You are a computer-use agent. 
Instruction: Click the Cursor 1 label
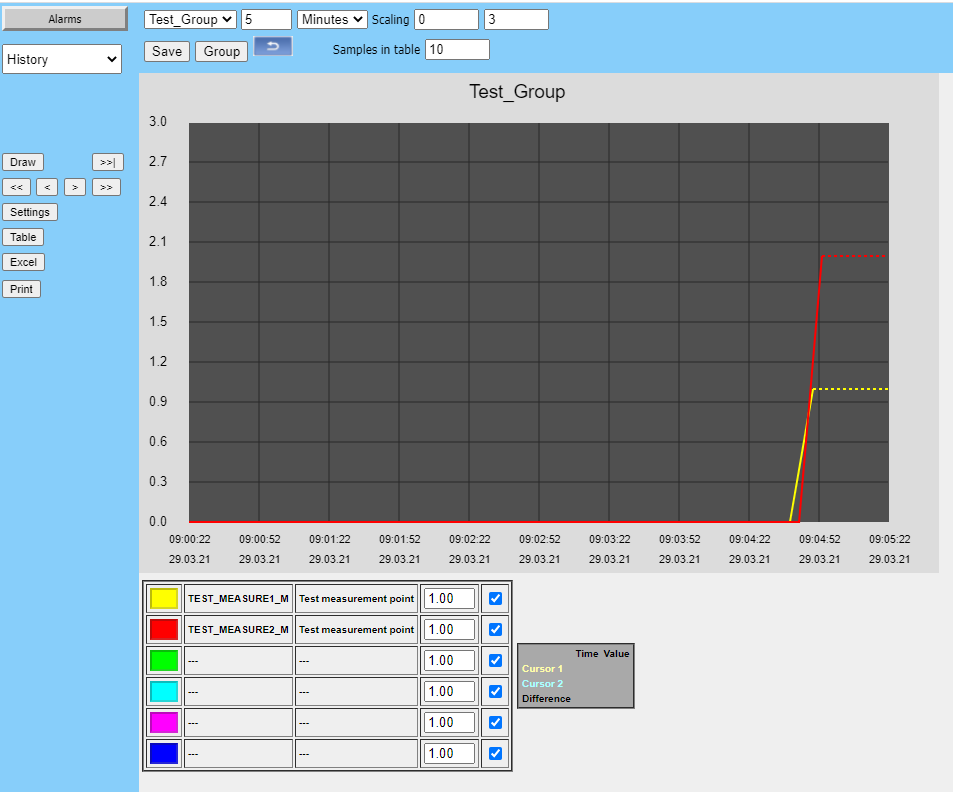(x=542, y=669)
